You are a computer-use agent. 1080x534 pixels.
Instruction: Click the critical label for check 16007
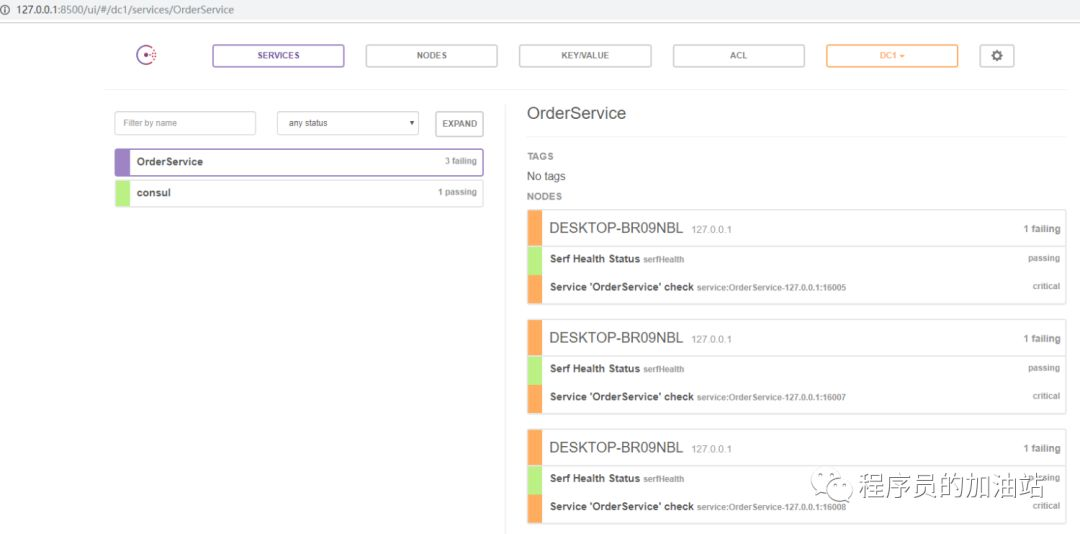[x=1046, y=396]
